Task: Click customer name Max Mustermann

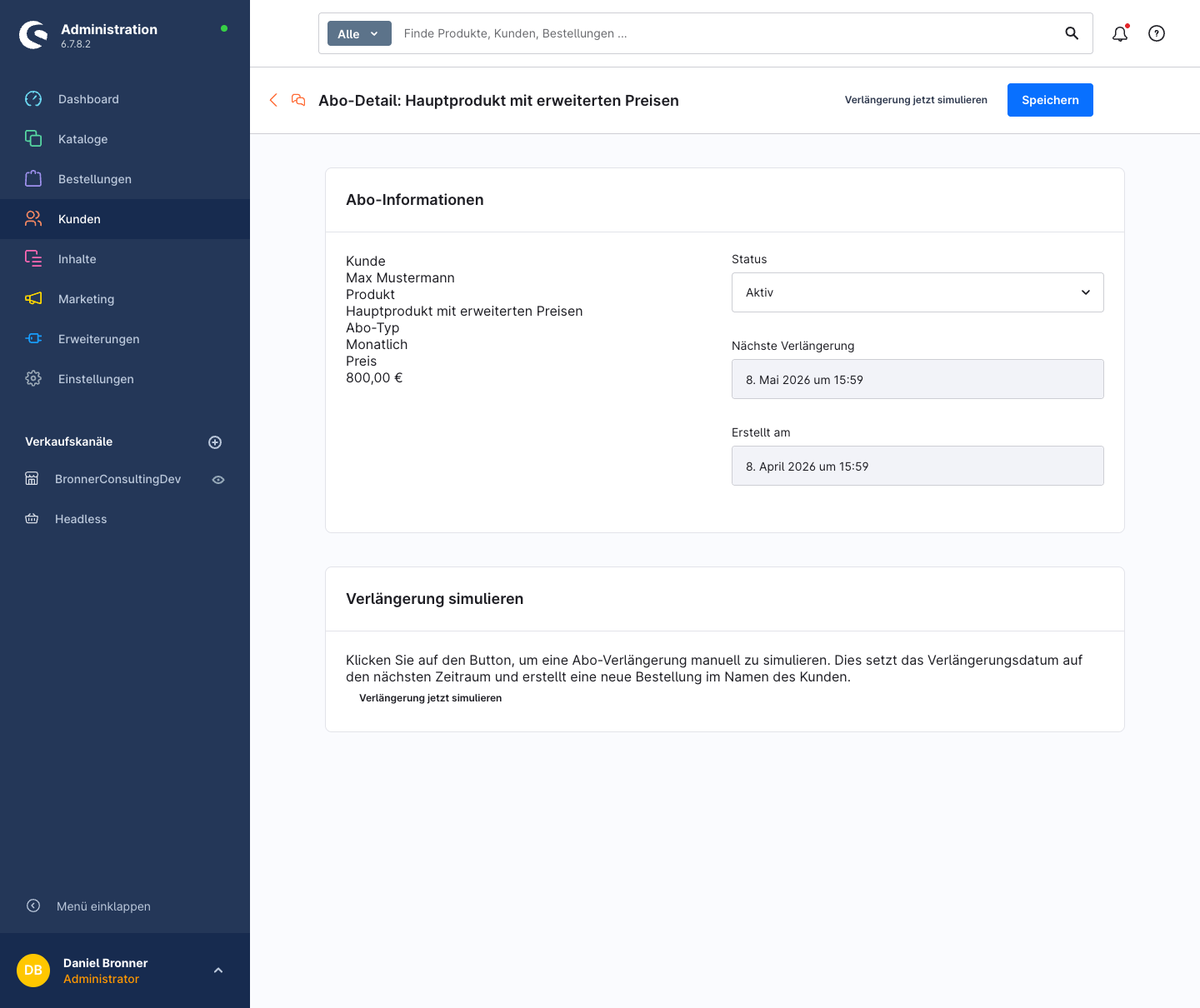Action: click(x=400, y=277)
